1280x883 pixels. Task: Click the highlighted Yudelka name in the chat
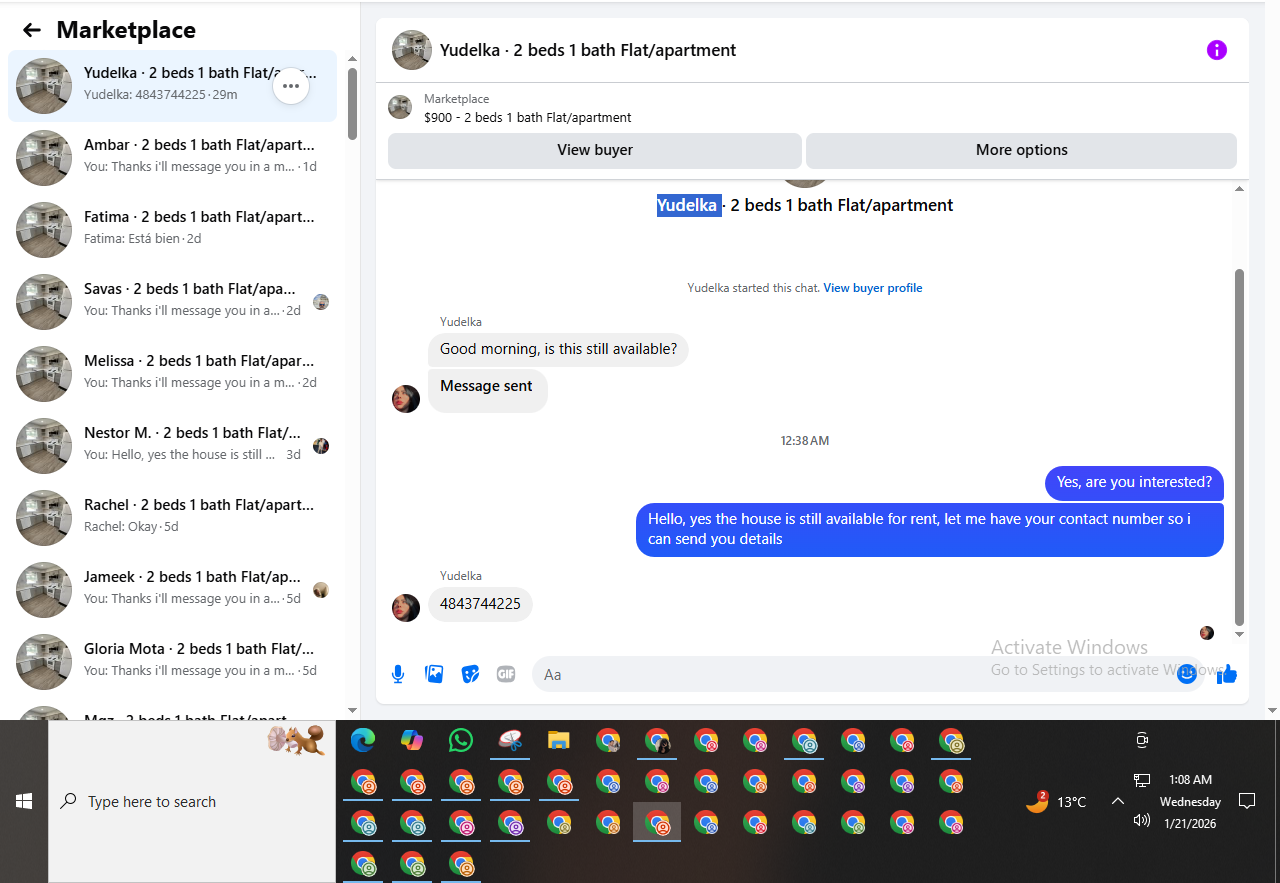687,205
